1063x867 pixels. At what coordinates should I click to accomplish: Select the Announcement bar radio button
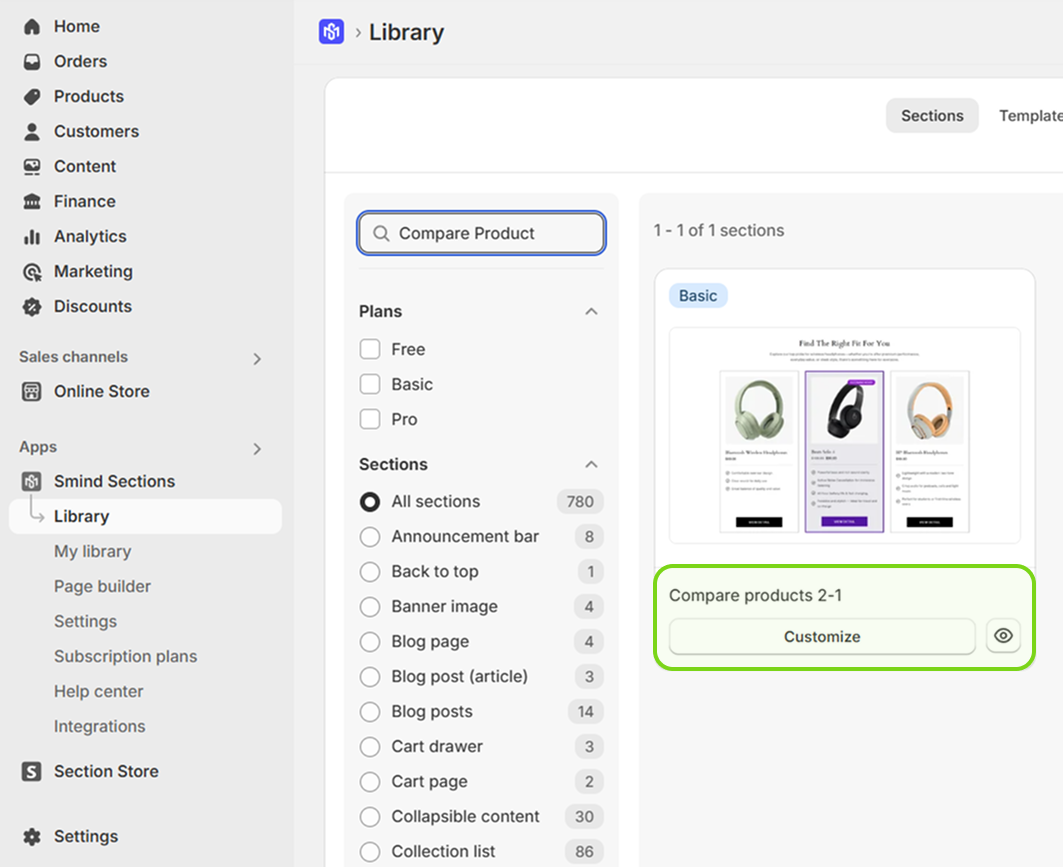pos(370,537)
